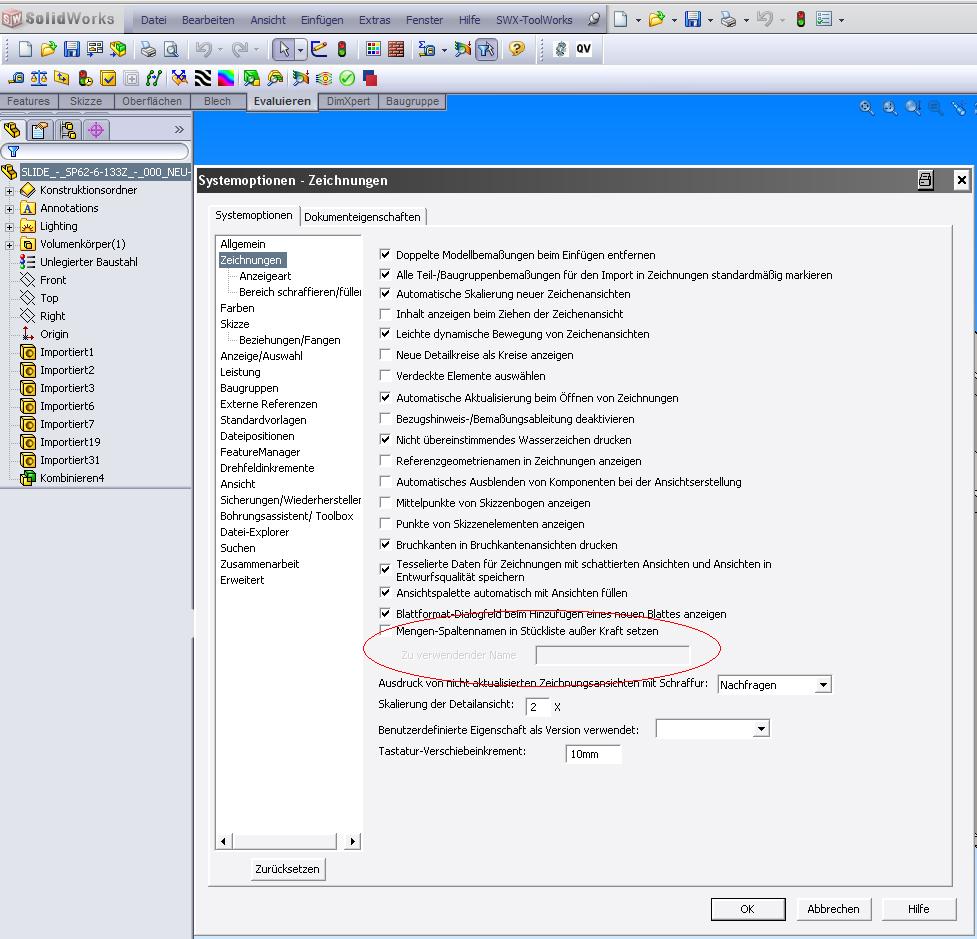Expand the FeatureManager panel double chevron
This screenshot has width=977, height=939.
point(179,130)
